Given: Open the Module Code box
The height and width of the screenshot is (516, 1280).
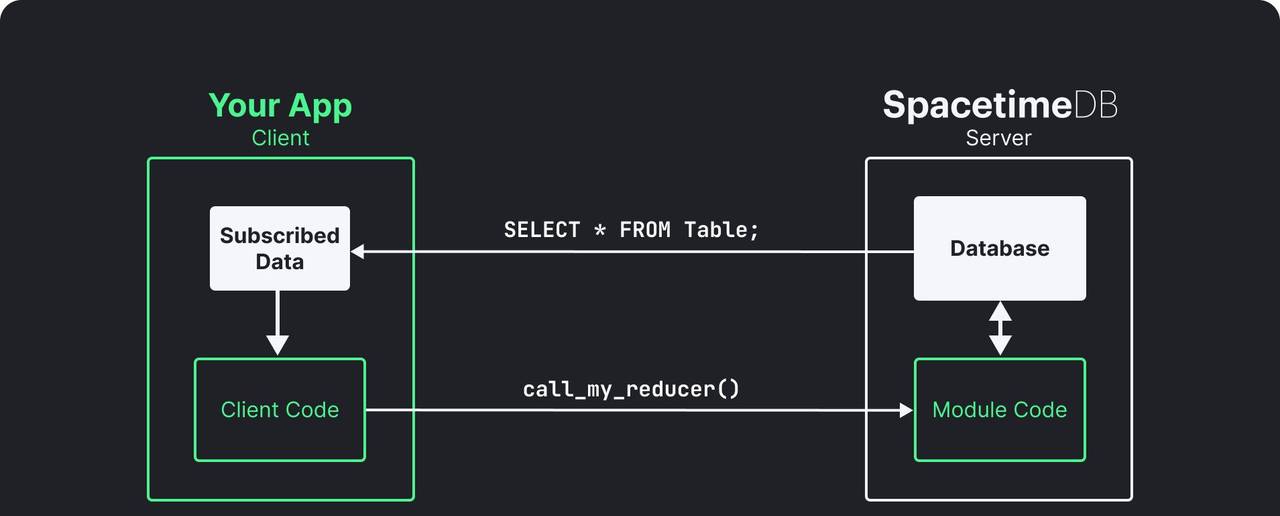Looking at the screenshot, I should coord(1000,410).
